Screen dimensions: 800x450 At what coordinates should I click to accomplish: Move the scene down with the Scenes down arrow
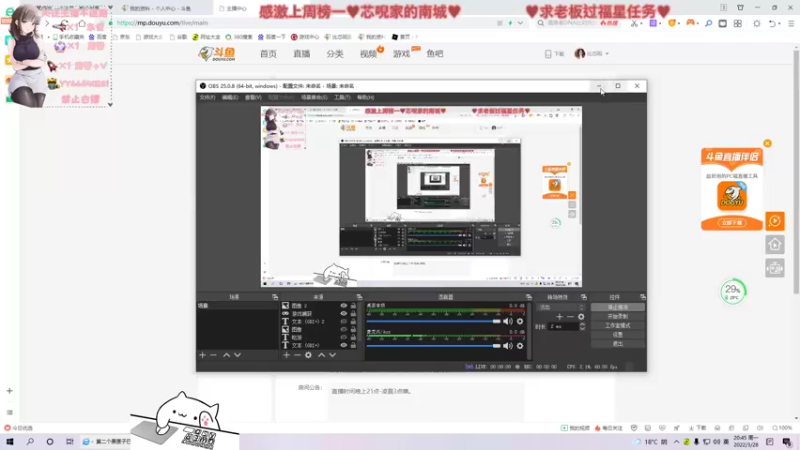coord(237,355)
